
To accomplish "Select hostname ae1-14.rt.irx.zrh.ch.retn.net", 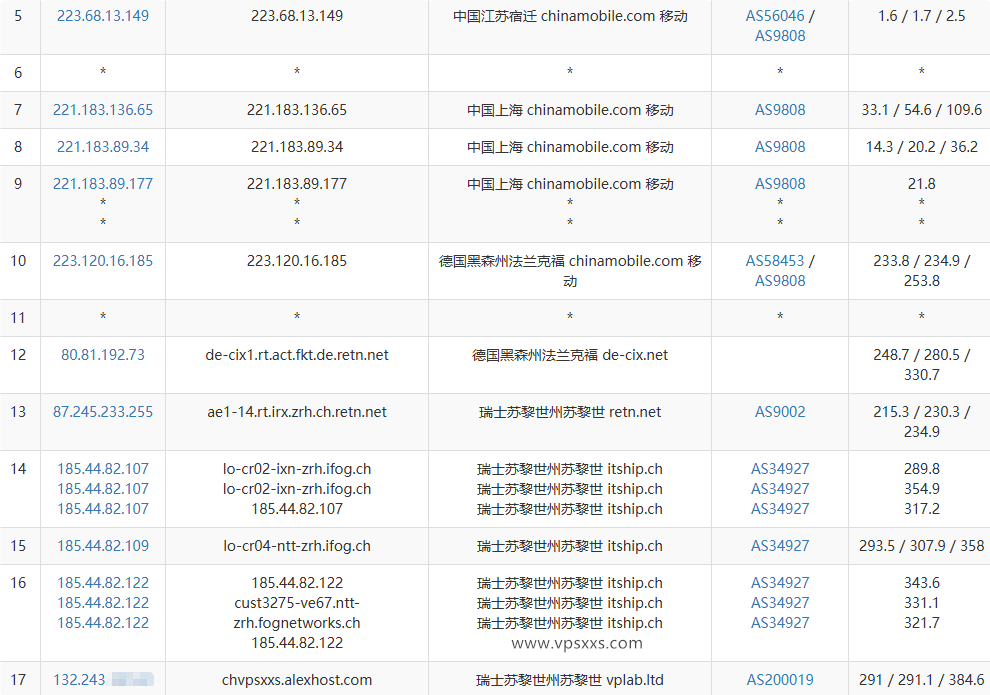I will 297,412.
